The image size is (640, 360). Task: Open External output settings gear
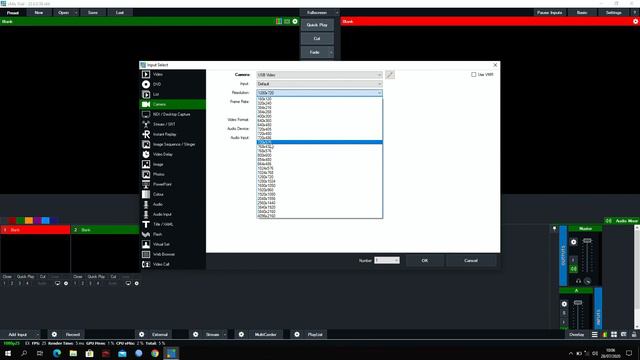point(142,334)
